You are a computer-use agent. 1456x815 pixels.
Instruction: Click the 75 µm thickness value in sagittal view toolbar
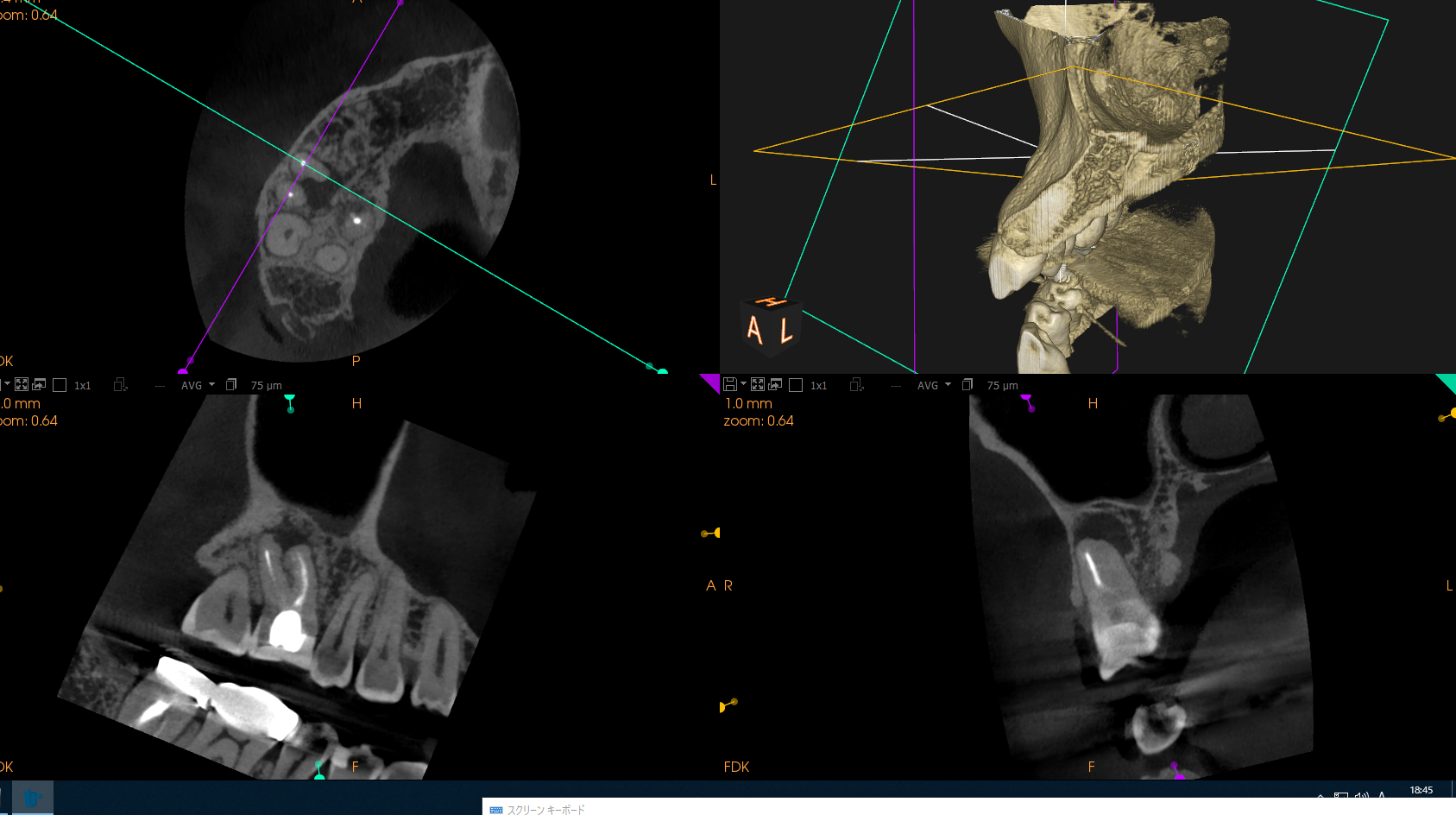pyautogui.click(x=266, y=386)
